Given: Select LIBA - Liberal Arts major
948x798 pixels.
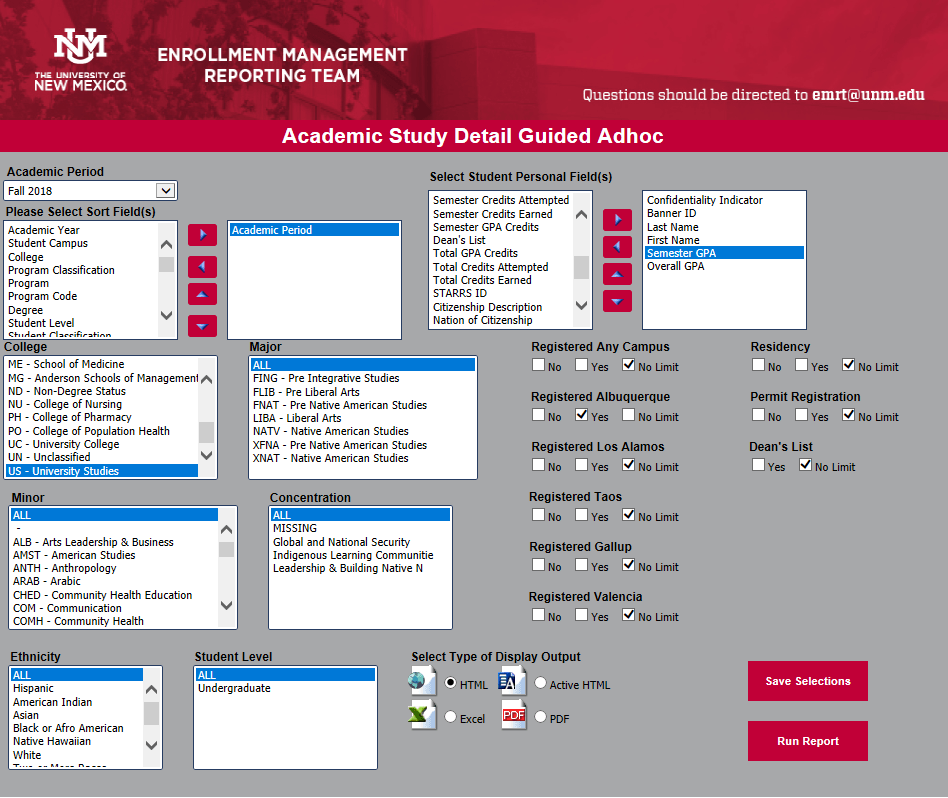Looking at the screenshot, I should 297,418.
